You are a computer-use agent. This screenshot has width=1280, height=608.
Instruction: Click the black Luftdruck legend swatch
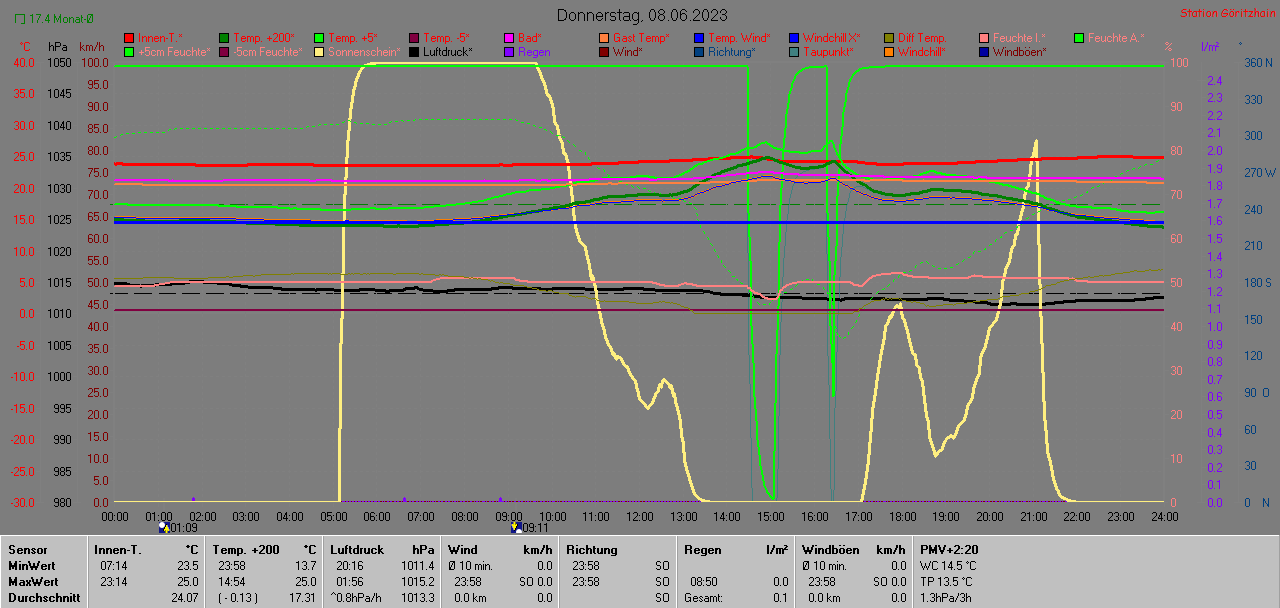(x=414, y=52)
